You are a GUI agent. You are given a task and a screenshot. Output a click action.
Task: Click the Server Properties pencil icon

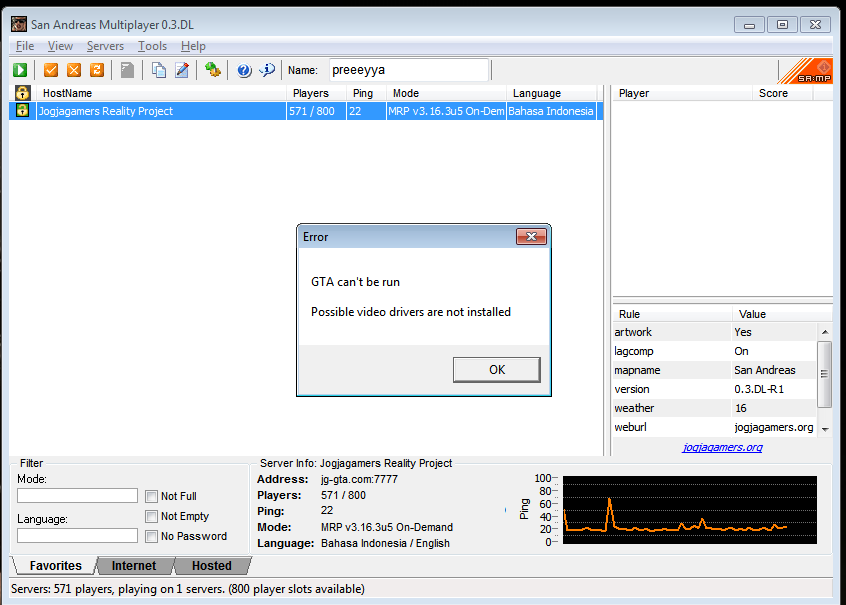point(182,70)
